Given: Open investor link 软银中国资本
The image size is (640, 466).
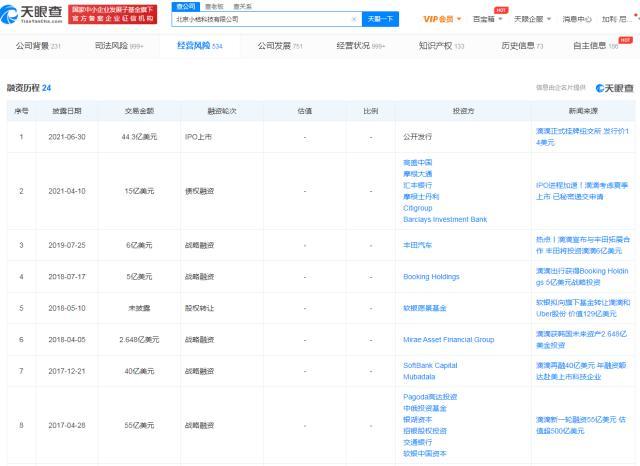Looking at the screenshot, I should [425, 454].
